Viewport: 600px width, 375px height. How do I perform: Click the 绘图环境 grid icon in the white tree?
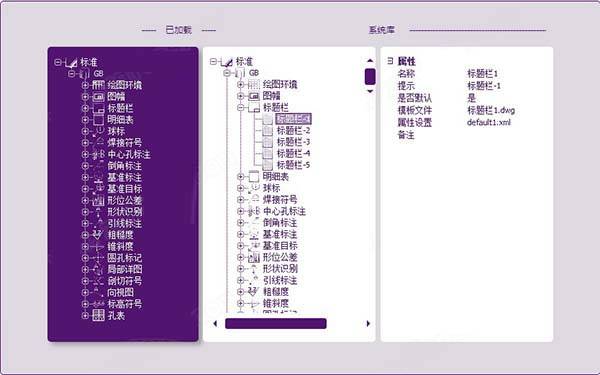pyautogui.click(x=254, y=85)
